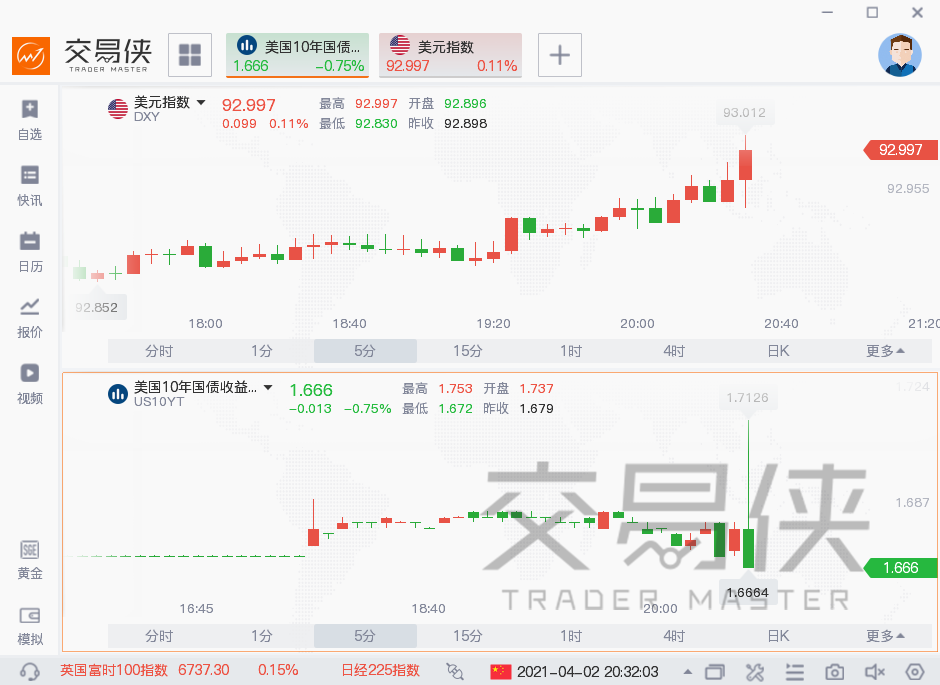Open the user avatar profile
Image resolution: width=940 pixels, height=685 pixels.
(899, 55)
